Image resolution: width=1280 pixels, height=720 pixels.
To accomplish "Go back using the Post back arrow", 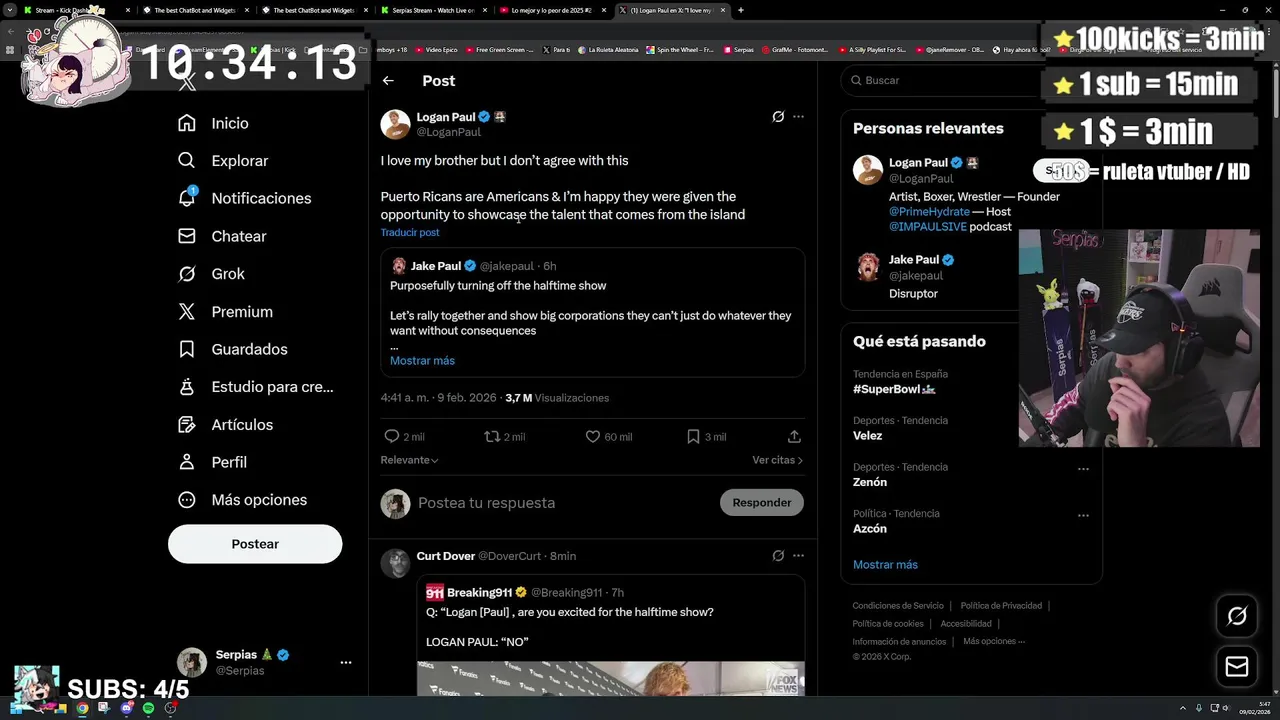I will pyautogui.click(x=388, y=81).
